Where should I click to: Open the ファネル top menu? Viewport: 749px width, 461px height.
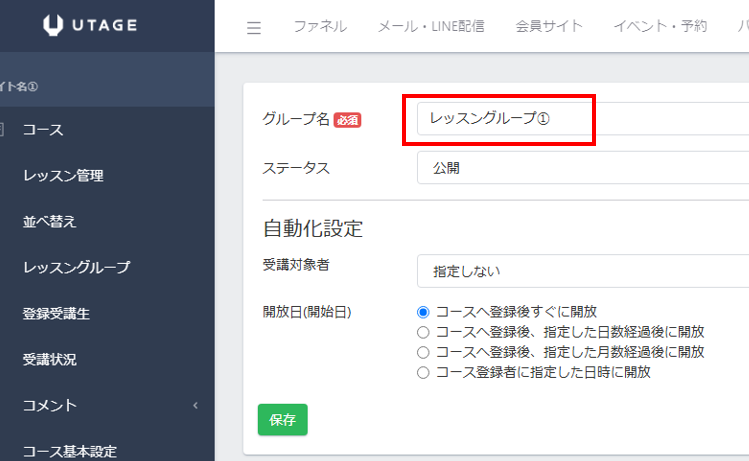[x=320, y=27]
